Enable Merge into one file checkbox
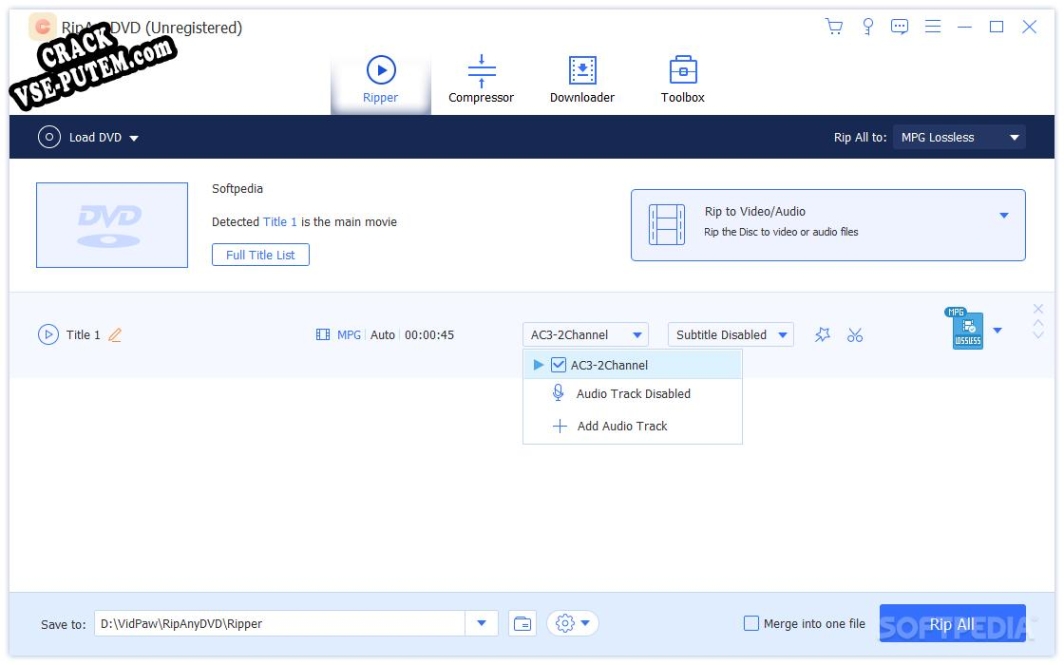 click(x=750, y=624)
